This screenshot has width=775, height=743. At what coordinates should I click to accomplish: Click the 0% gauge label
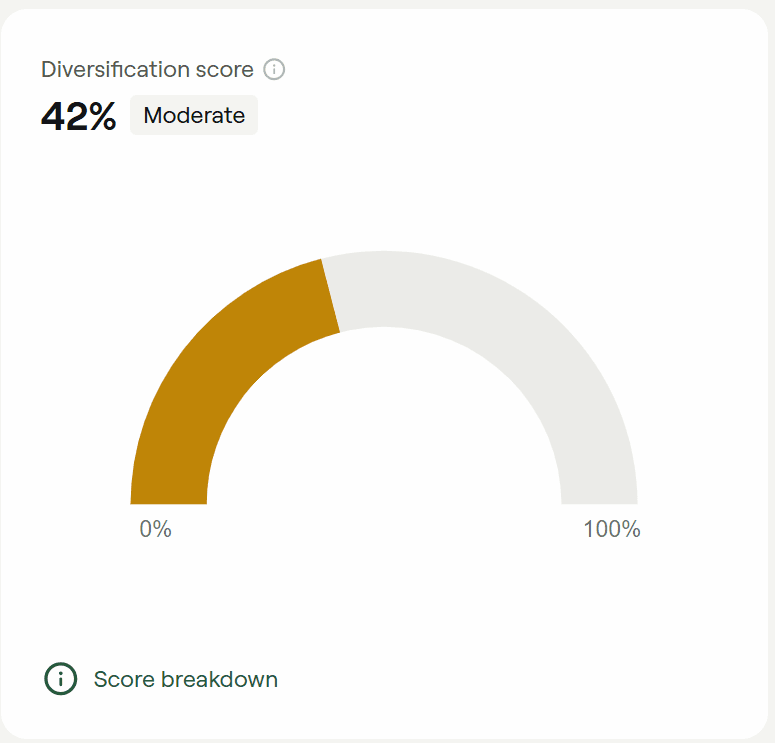[x=155, y=529]
